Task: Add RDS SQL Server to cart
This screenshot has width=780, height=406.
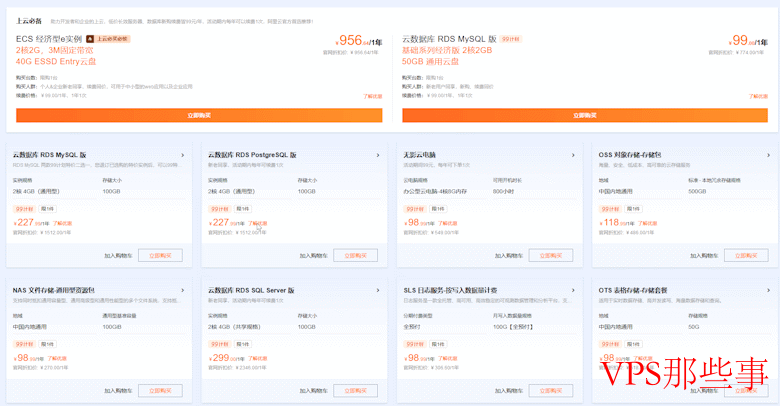Action: coord(314,391)
